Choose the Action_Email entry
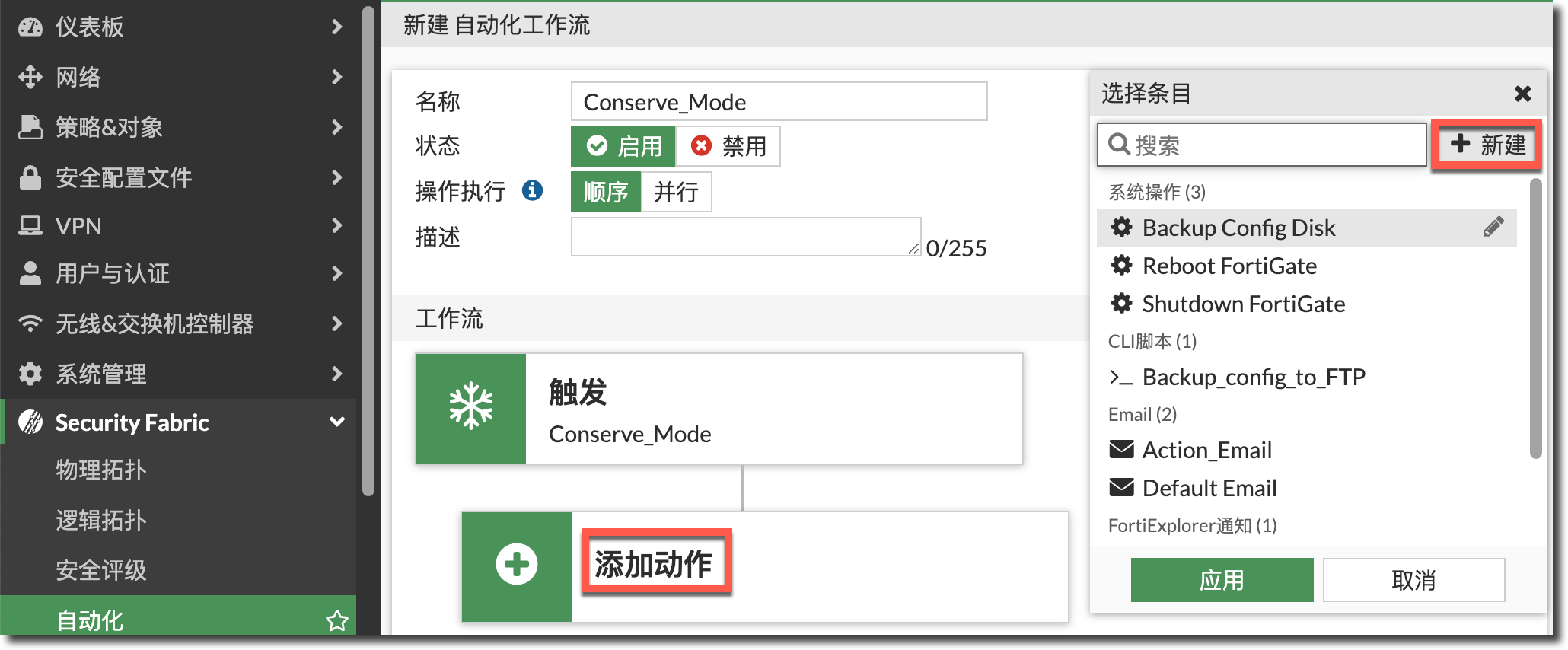This screenshot has height=650, width=1568. click(x=1206, y=450)
